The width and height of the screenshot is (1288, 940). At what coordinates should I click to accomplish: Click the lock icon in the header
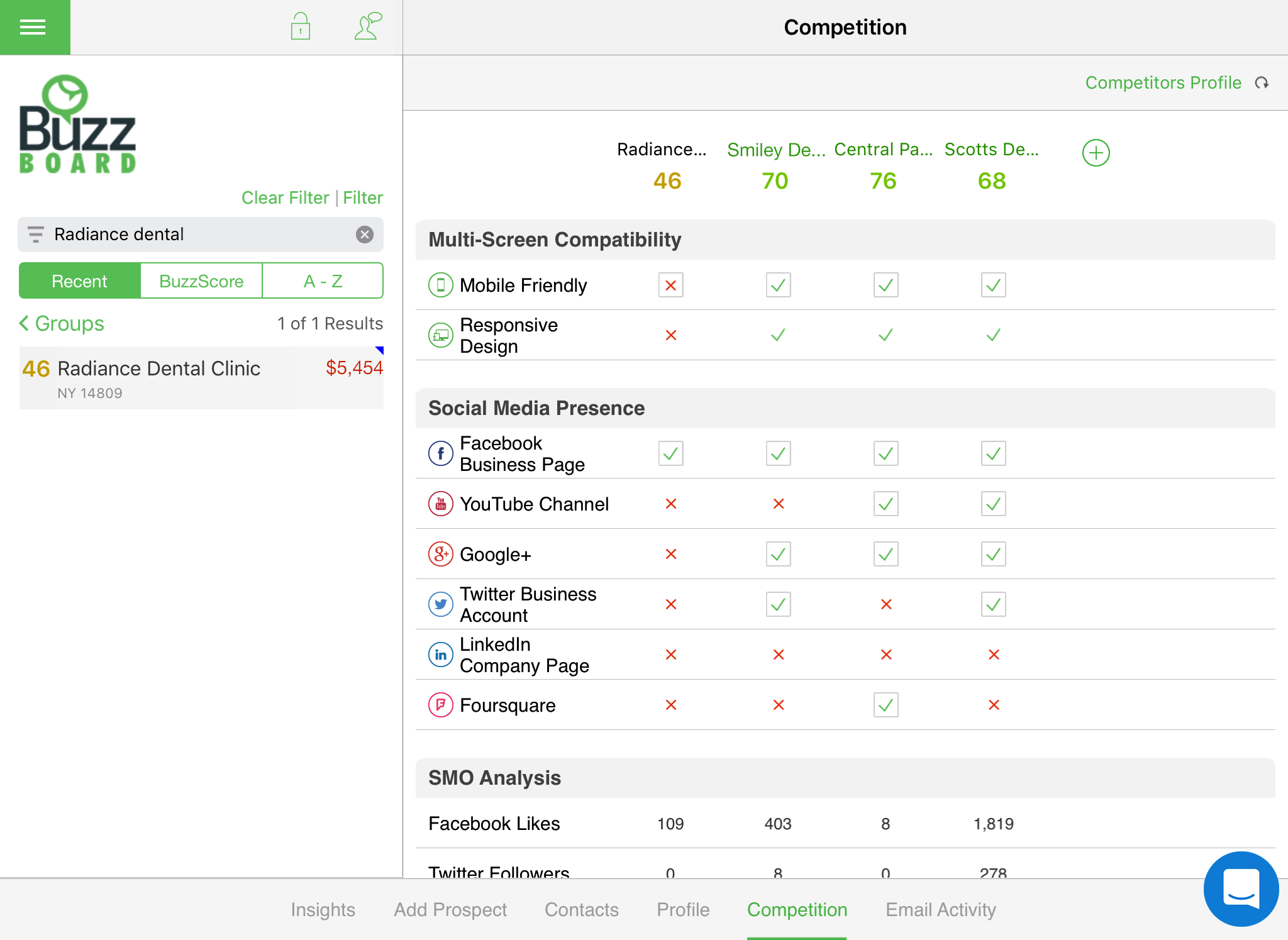click(x=300, y=26)
